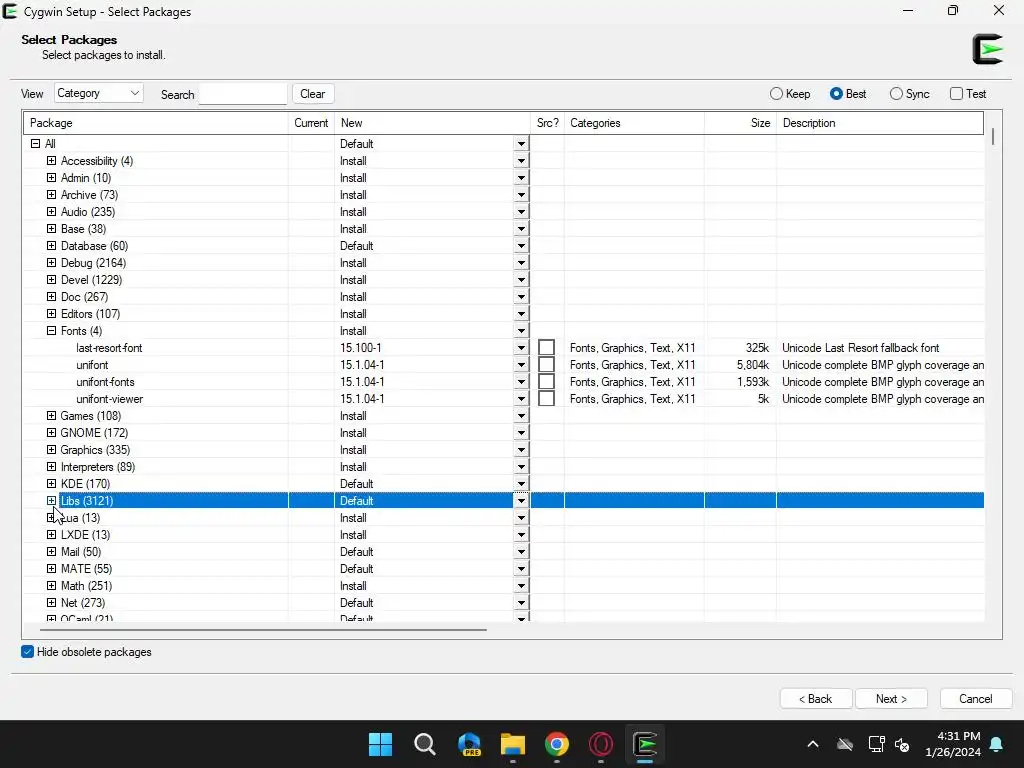Expand the KDE category

coord(51,483)
